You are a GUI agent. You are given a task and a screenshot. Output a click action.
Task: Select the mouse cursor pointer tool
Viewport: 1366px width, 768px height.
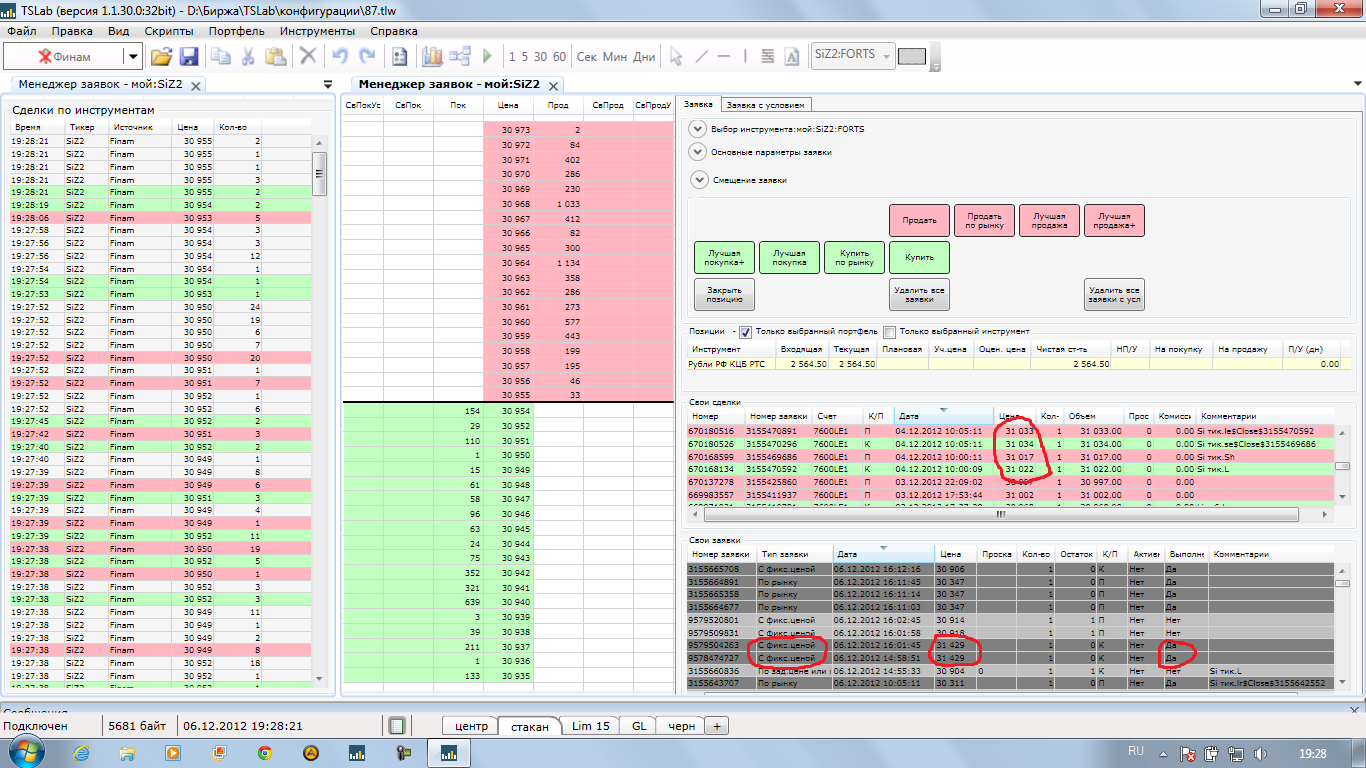(x=676, y=57)
